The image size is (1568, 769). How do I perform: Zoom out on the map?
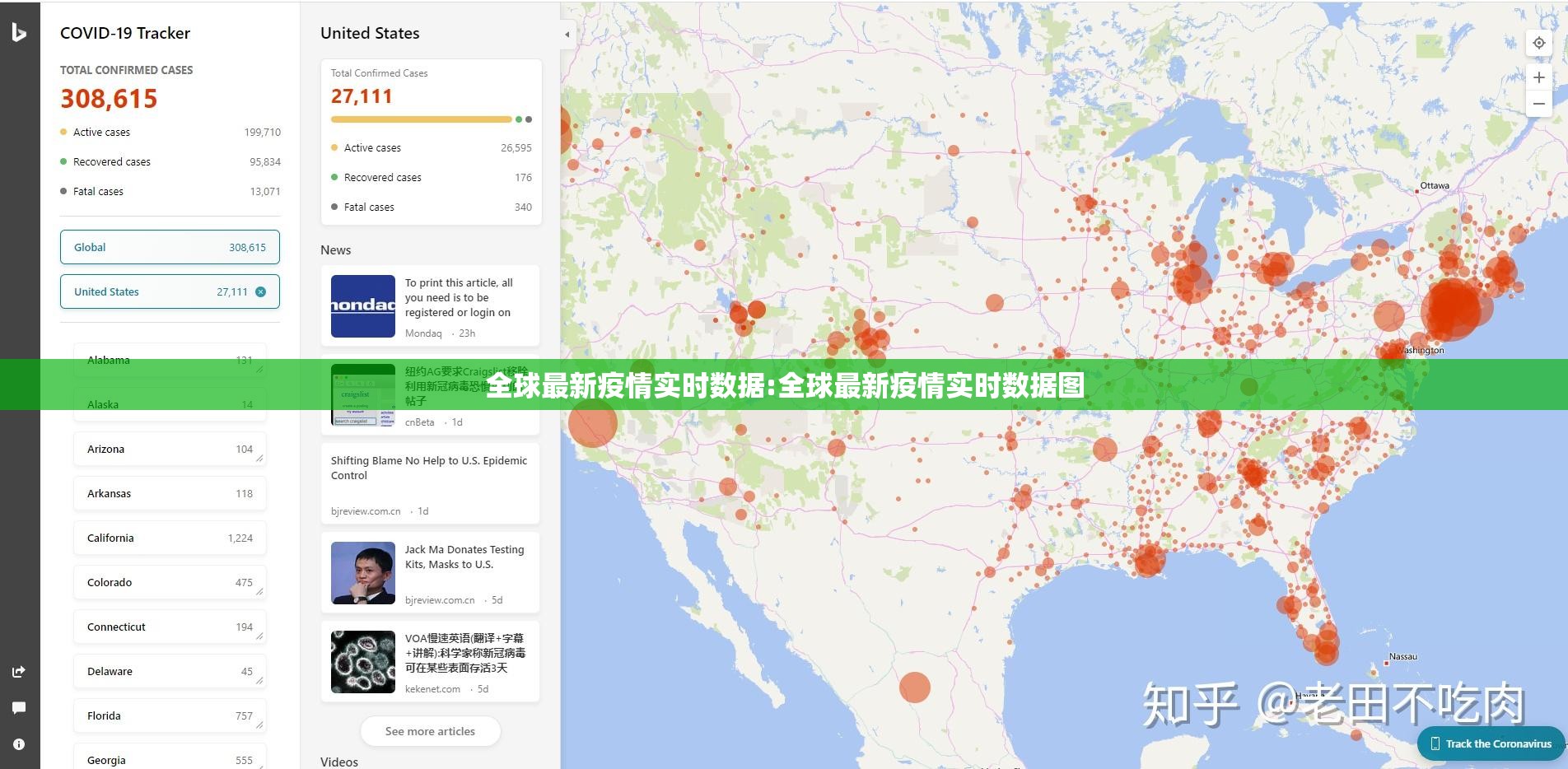pyautogui.click(x=1538, y=104)
